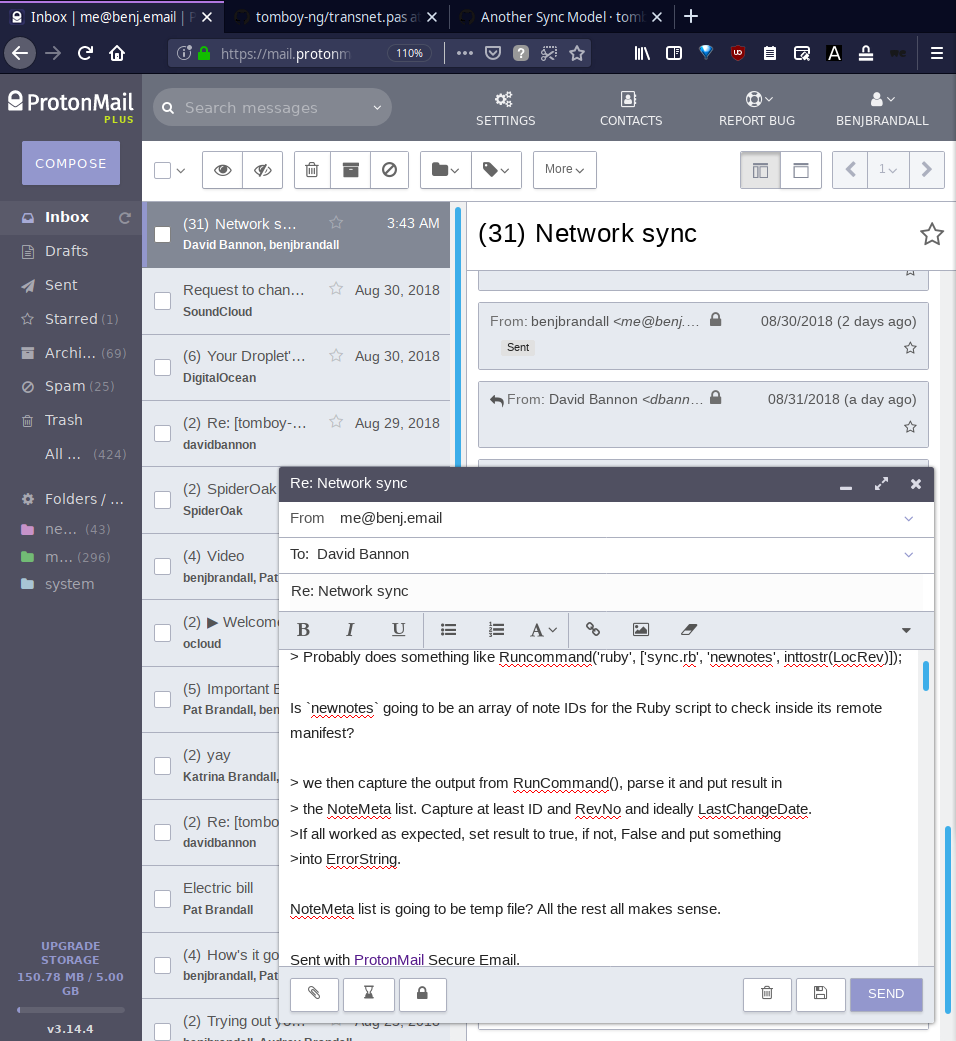Open the page number dropdown
The width and height of the screenshot is (956, 1041).
[x=888, y=170]
